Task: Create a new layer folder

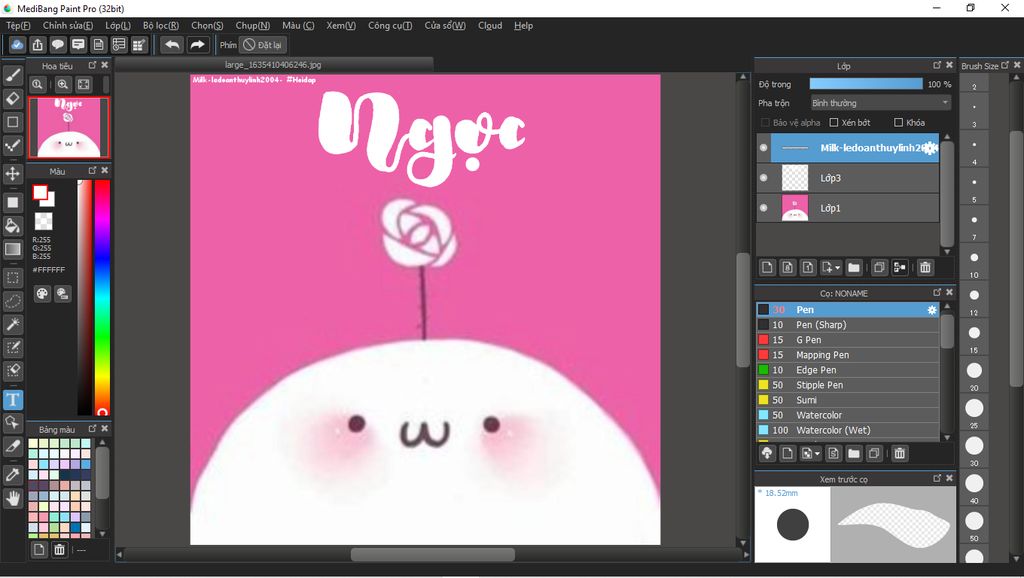Action: click(x=854, y=267)
